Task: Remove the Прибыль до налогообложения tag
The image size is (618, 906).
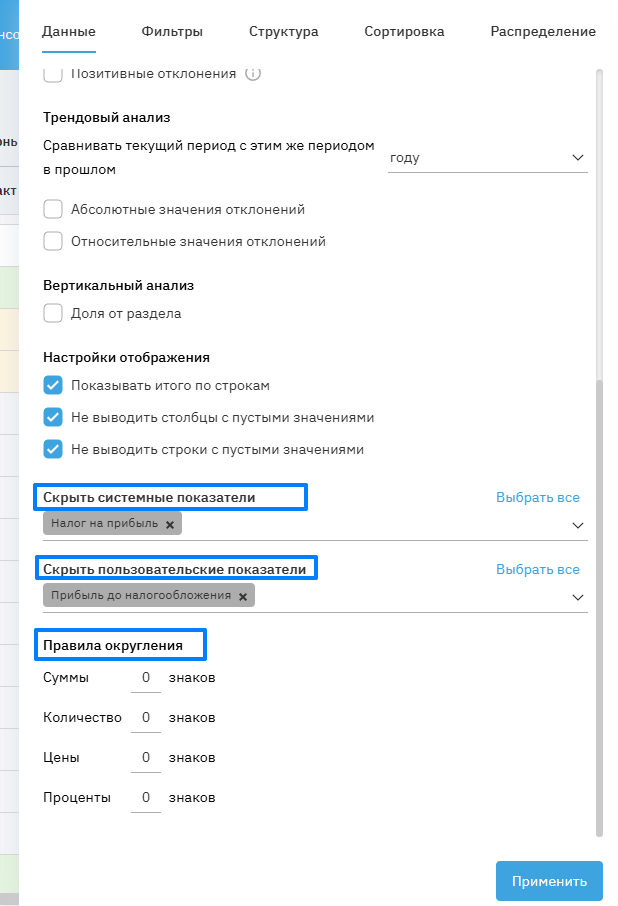Action: (x=242, y=596)
